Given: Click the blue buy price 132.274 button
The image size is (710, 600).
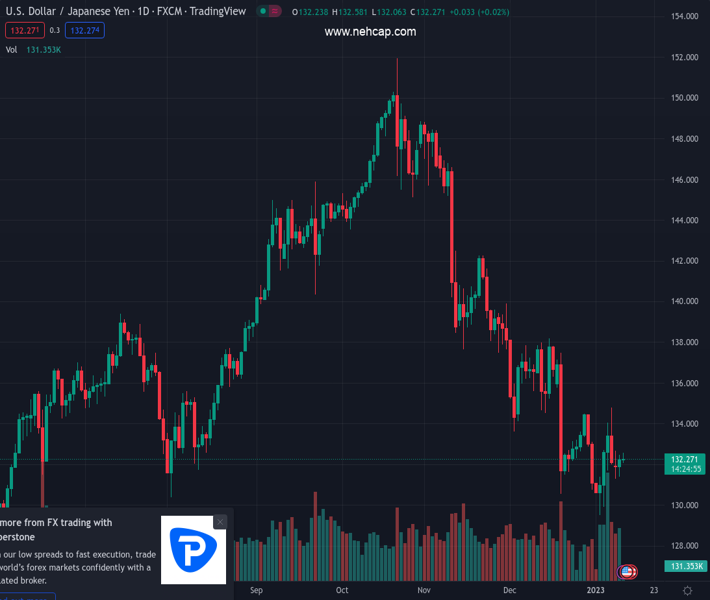Looking at the screenshot, I should point(85,31).
